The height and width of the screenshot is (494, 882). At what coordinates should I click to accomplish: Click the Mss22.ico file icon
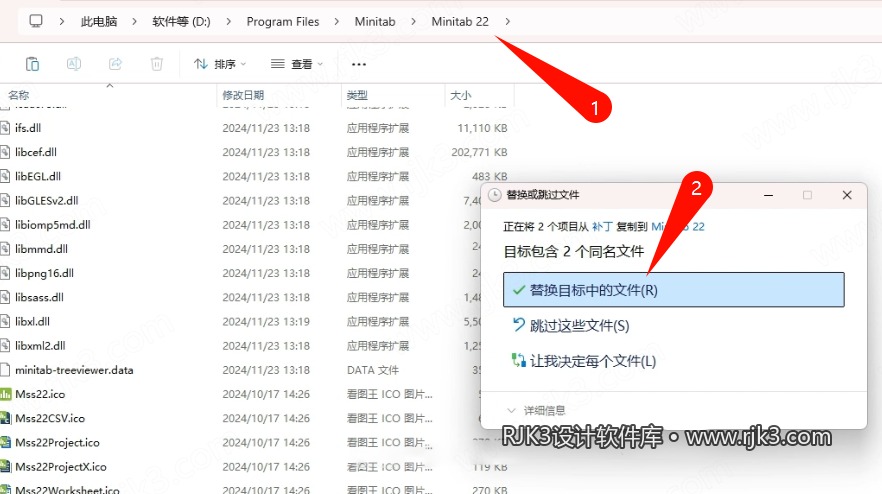tap(5, 394)
